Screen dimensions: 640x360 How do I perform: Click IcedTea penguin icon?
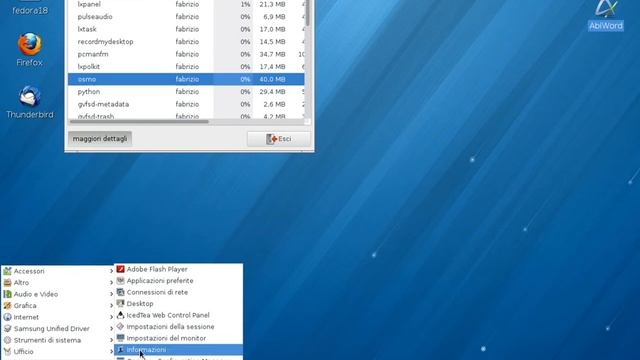coord(120,315)
